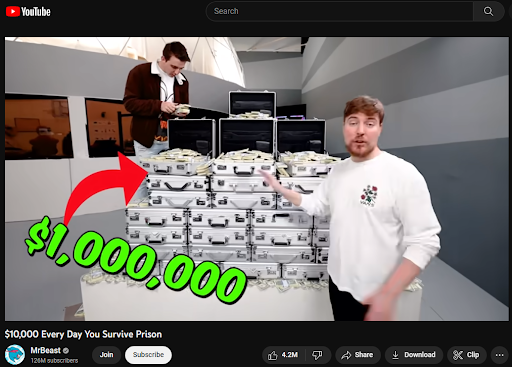Viewport: 512px width, 367px height.
Task: Dislike the video with thumbs down
Action: (x=317, y=355)
